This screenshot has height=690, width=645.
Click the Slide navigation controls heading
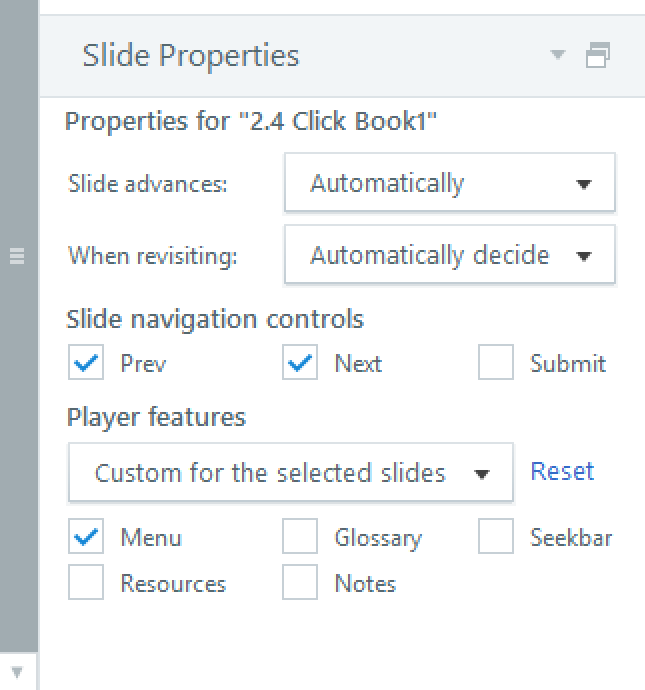coord(215,319)
